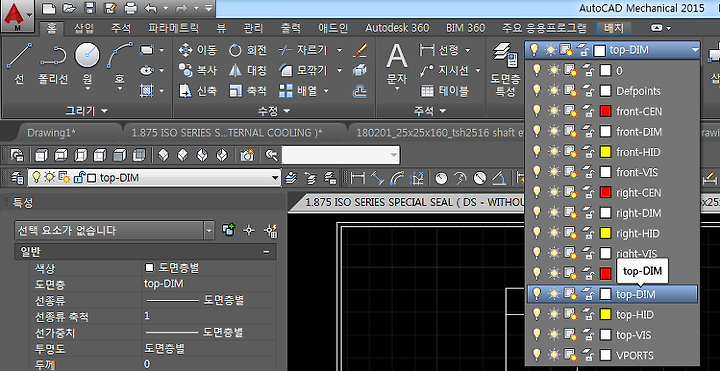Click the 배열 (Array) tool

point(299,91)
